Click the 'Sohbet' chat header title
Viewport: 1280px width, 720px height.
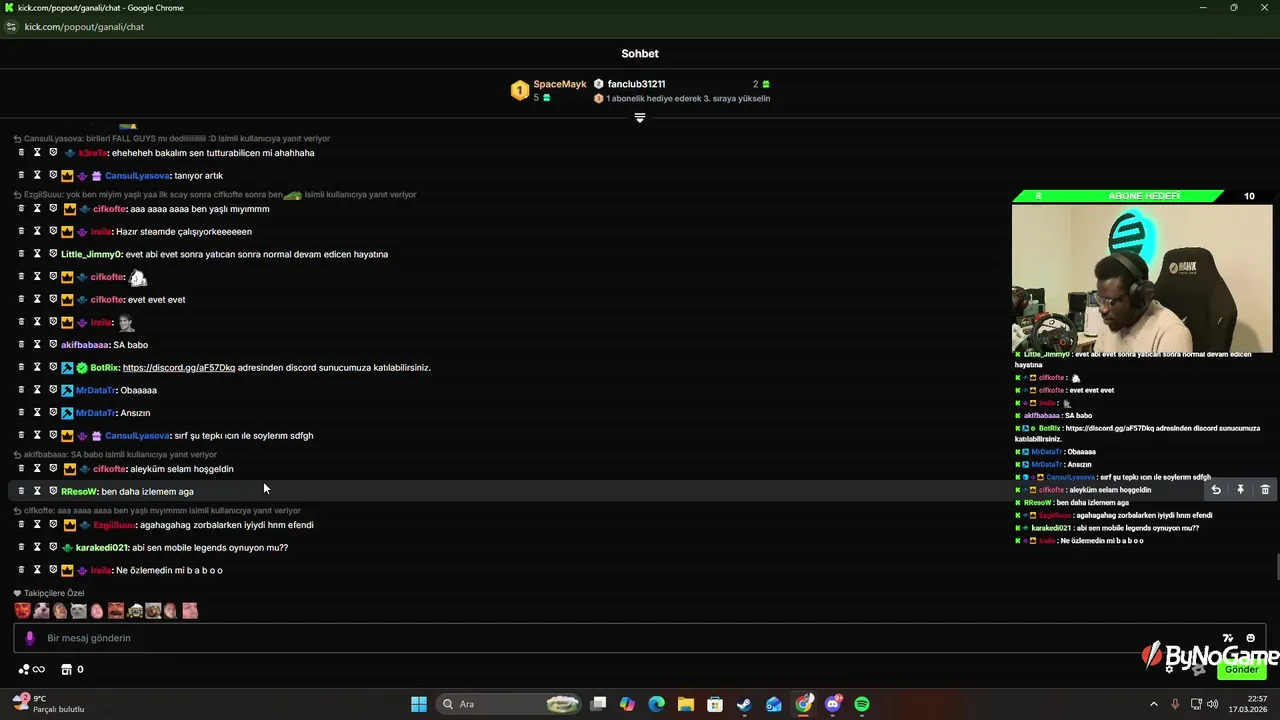click(640, 54)
